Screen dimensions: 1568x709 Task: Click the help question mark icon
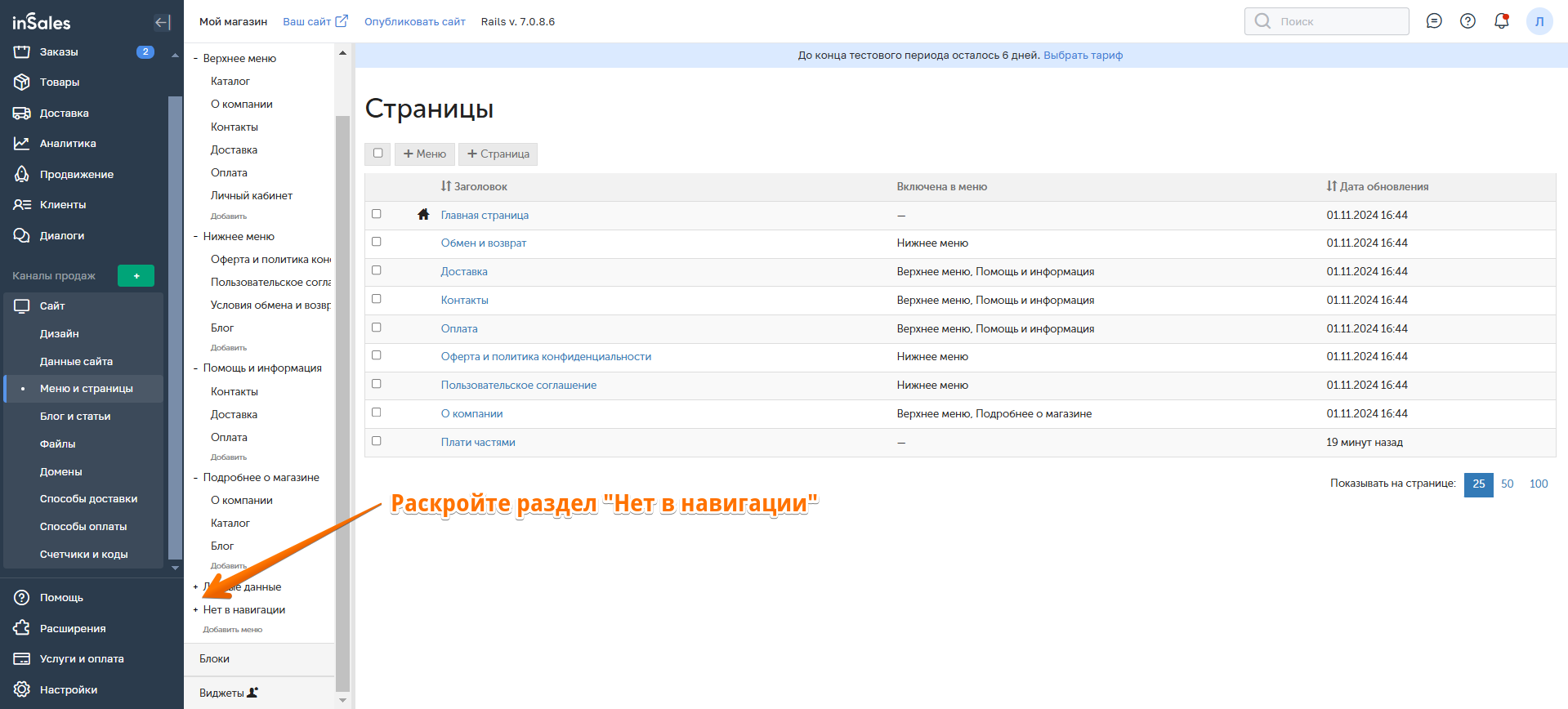[x=1467, y=21]
